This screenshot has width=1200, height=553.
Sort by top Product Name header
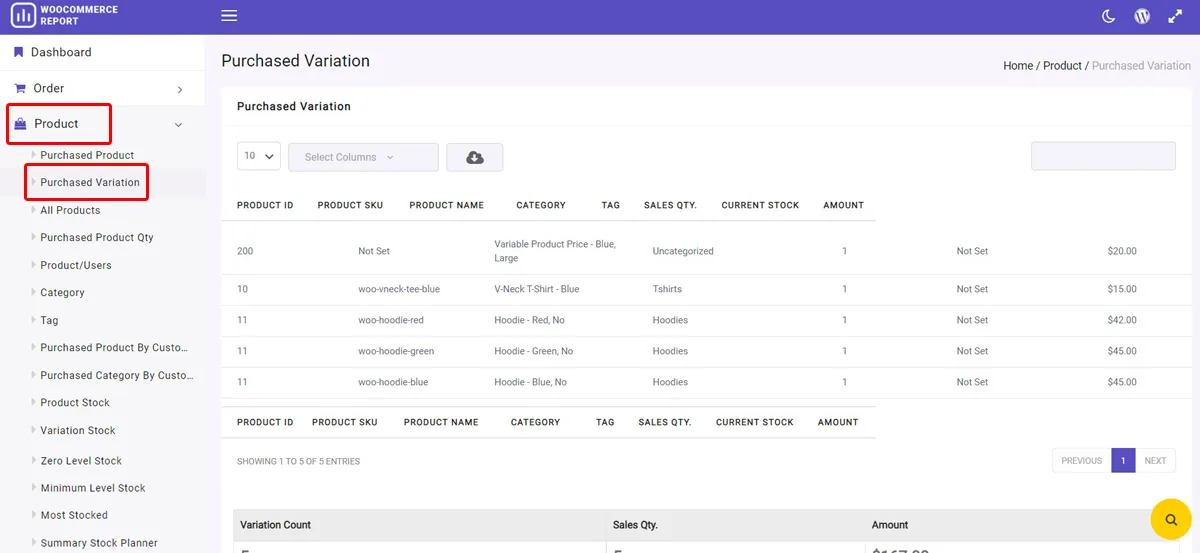click(447, 205)
